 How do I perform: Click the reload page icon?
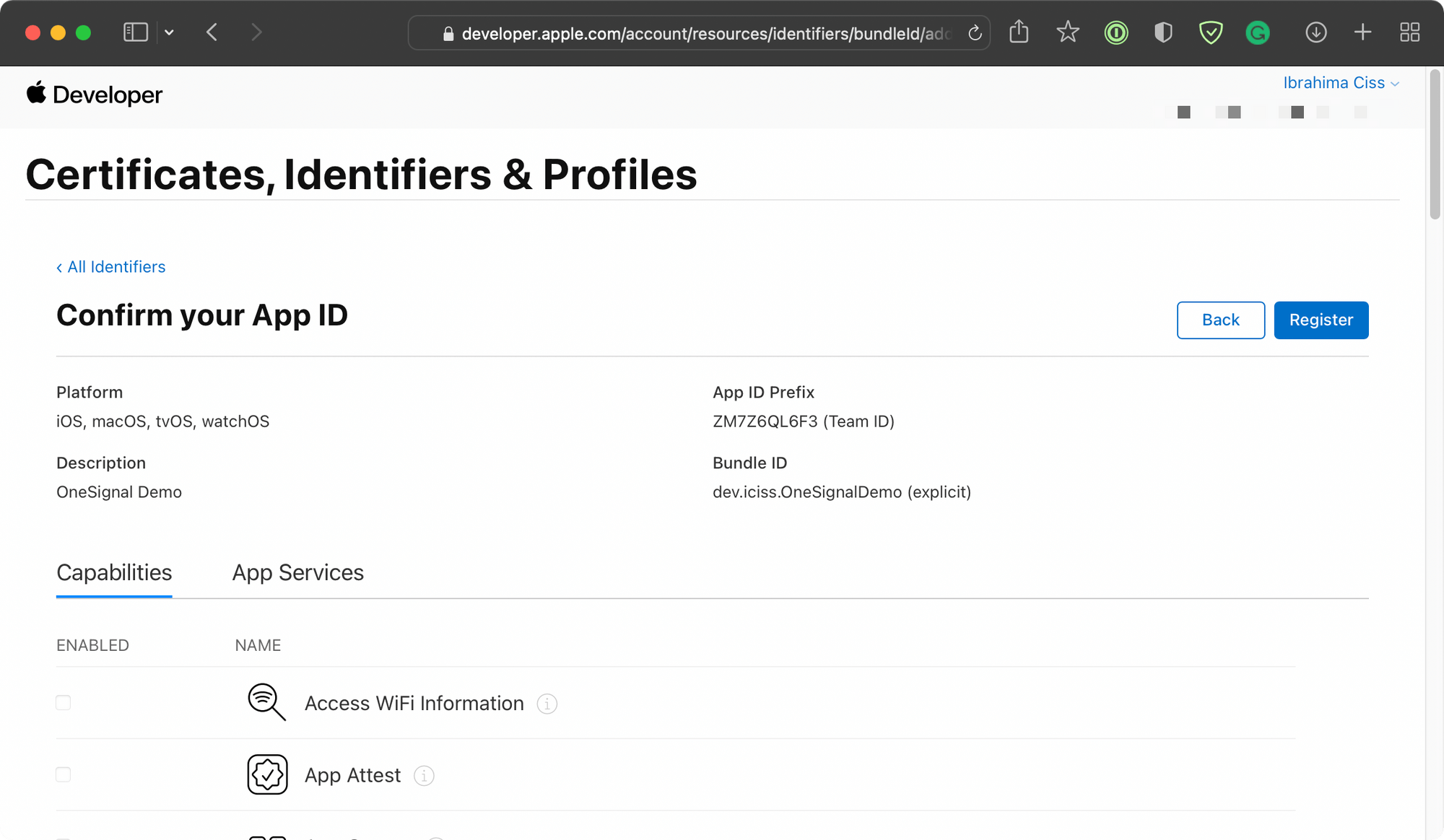[975, 33]
